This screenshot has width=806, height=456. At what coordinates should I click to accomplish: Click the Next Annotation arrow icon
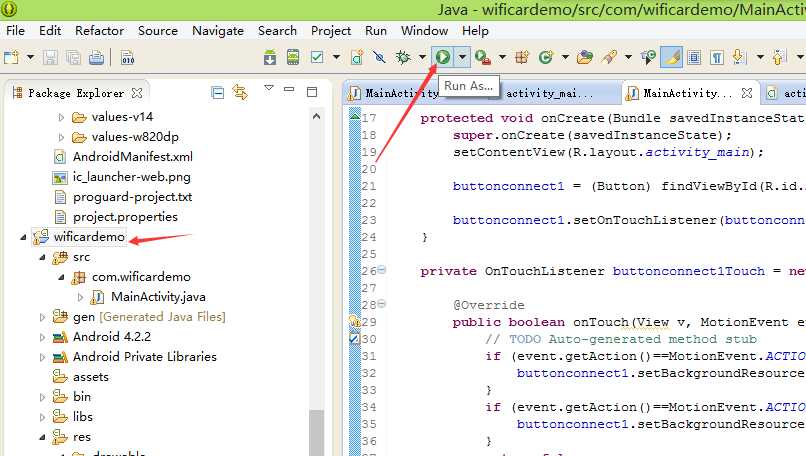tap(739, 57)
